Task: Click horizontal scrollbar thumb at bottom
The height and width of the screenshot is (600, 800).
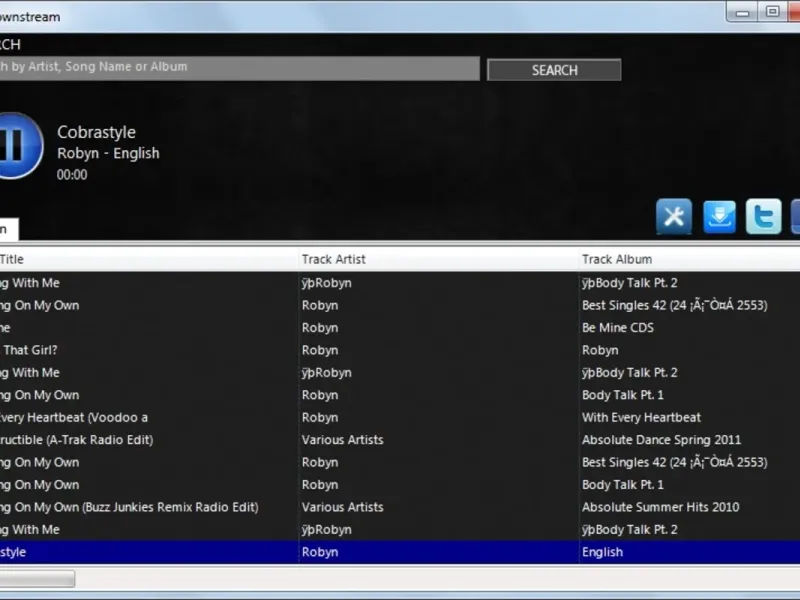Action: pos(37,579)
